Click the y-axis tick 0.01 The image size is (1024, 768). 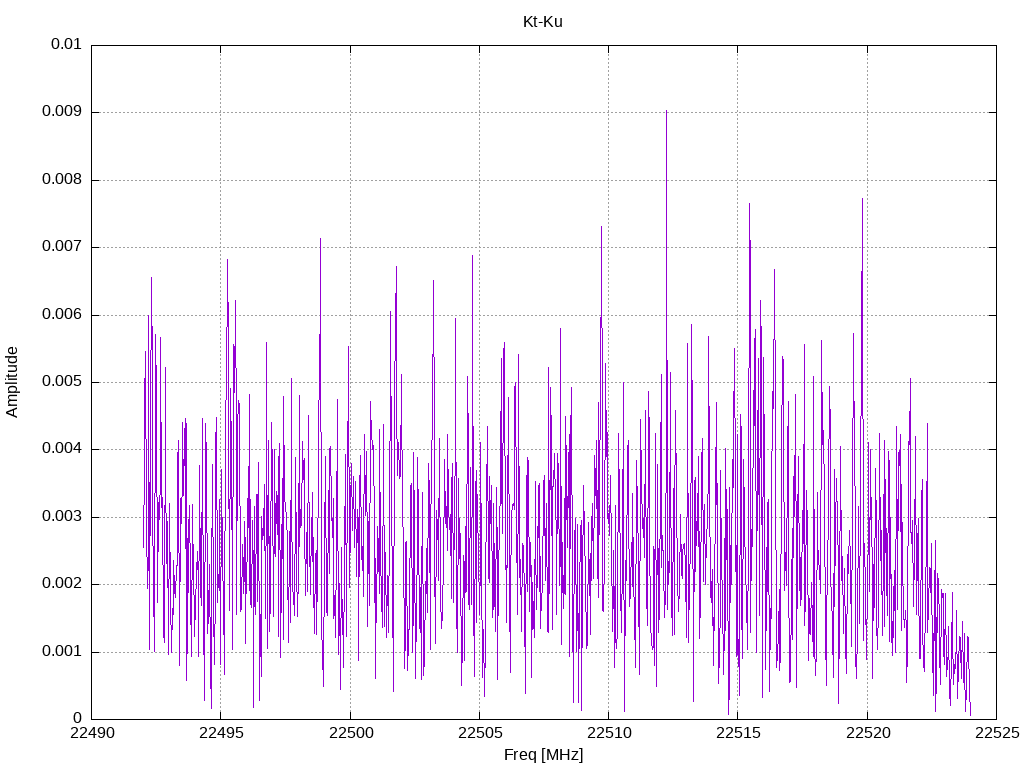[66, 44]
